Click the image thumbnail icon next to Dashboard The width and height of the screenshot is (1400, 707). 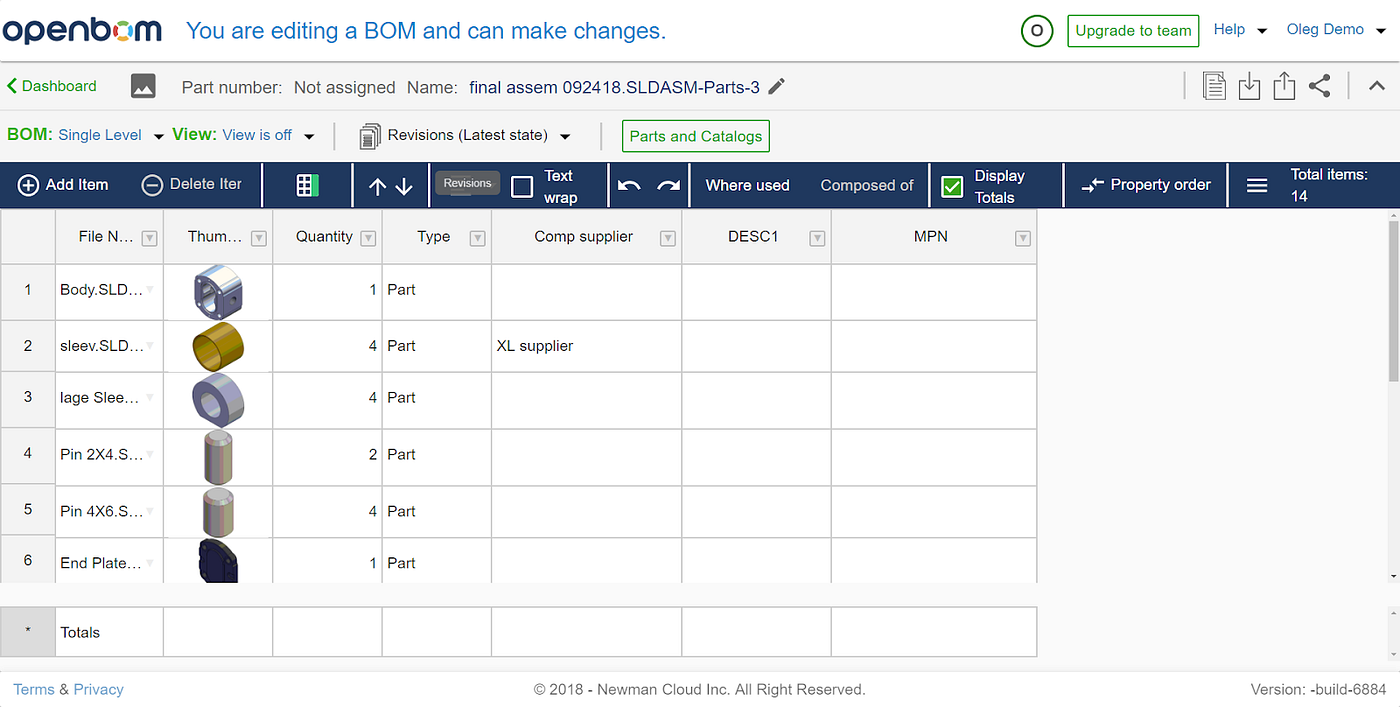[x=143, y=86]
